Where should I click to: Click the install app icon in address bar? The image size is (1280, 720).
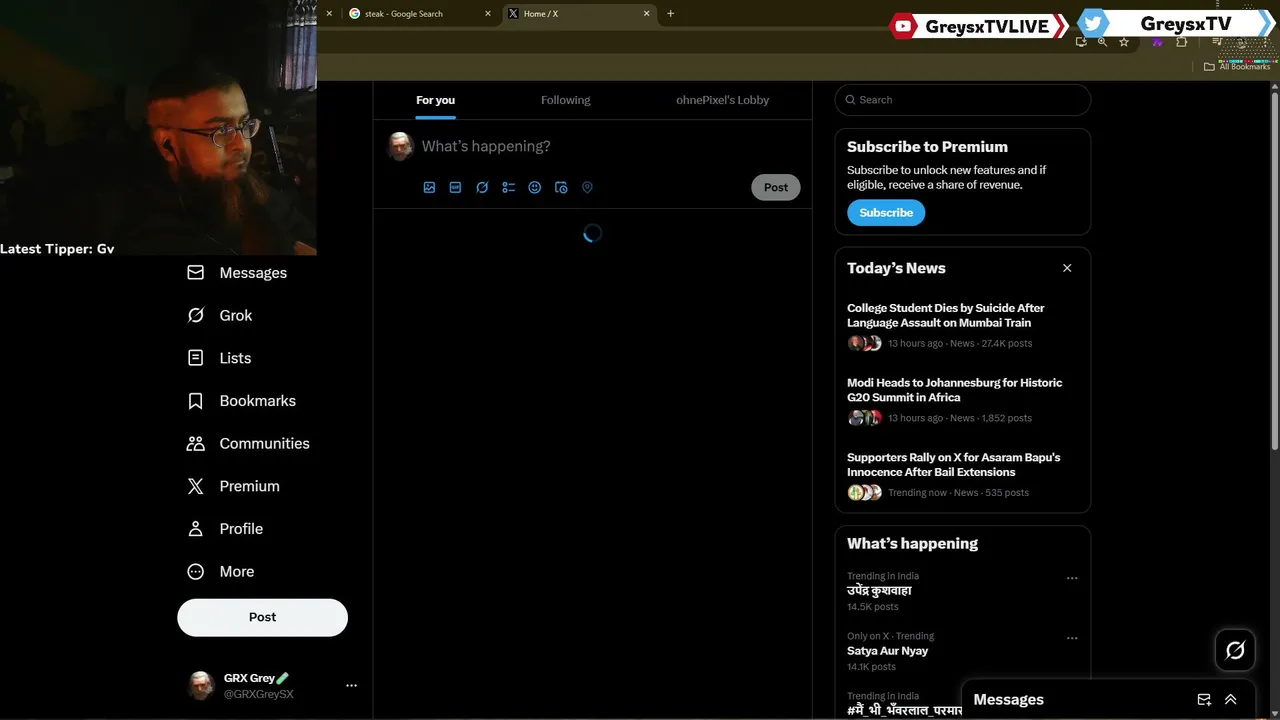pos(1081,42)
